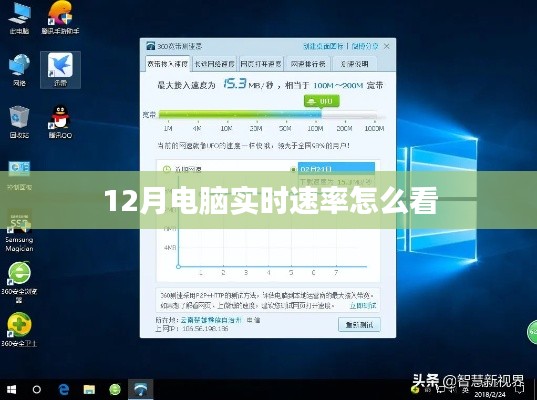Click the Windows Start button

(x=11, y=390)
